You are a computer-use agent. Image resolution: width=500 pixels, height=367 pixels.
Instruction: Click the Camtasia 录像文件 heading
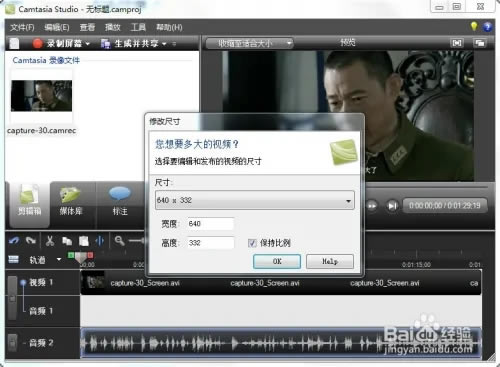[x=46, y=60]
